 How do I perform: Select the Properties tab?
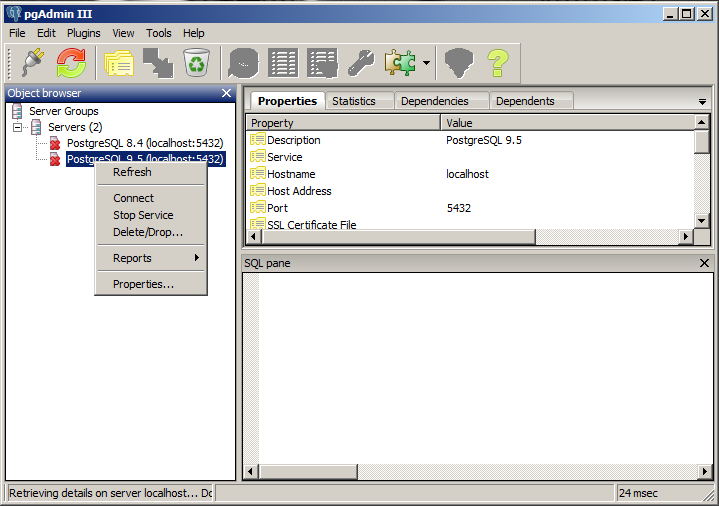pos(287,101)
